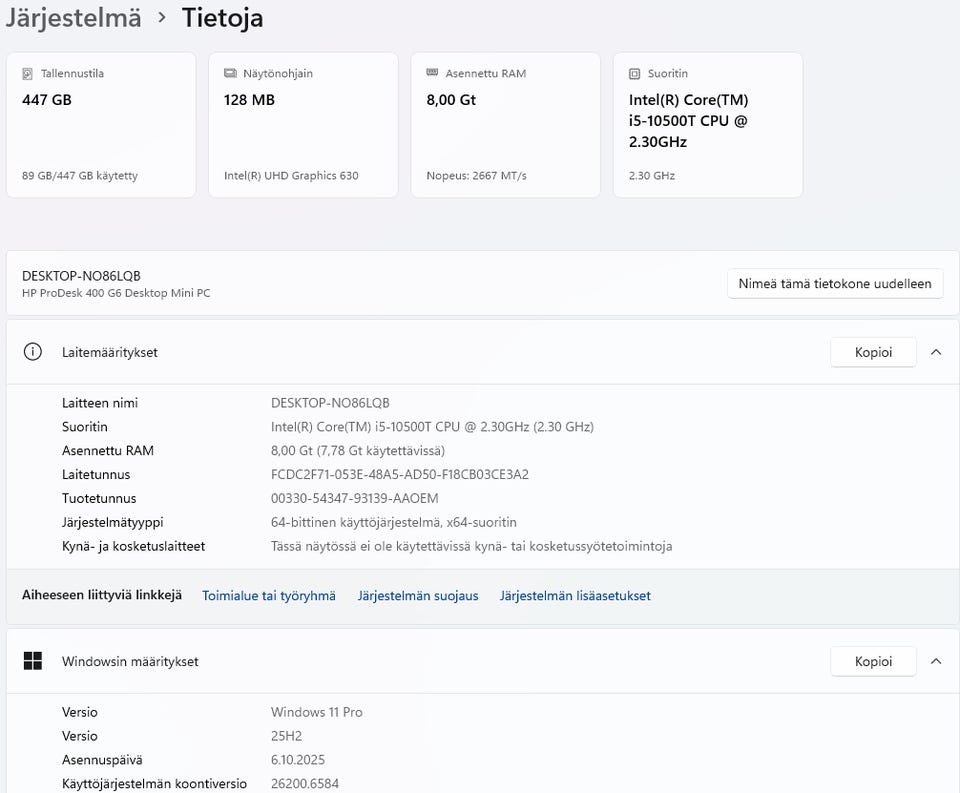960x793 pixels.
Task: Collapse the Windowsin määritykset section chevron
Action: click(x=936, y=661)
